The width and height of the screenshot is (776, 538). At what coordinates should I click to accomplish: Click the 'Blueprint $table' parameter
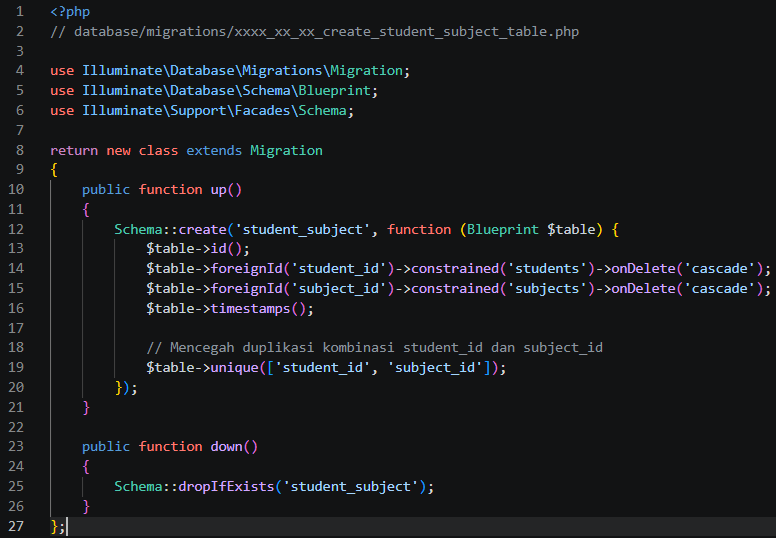[x=531, y=230]
